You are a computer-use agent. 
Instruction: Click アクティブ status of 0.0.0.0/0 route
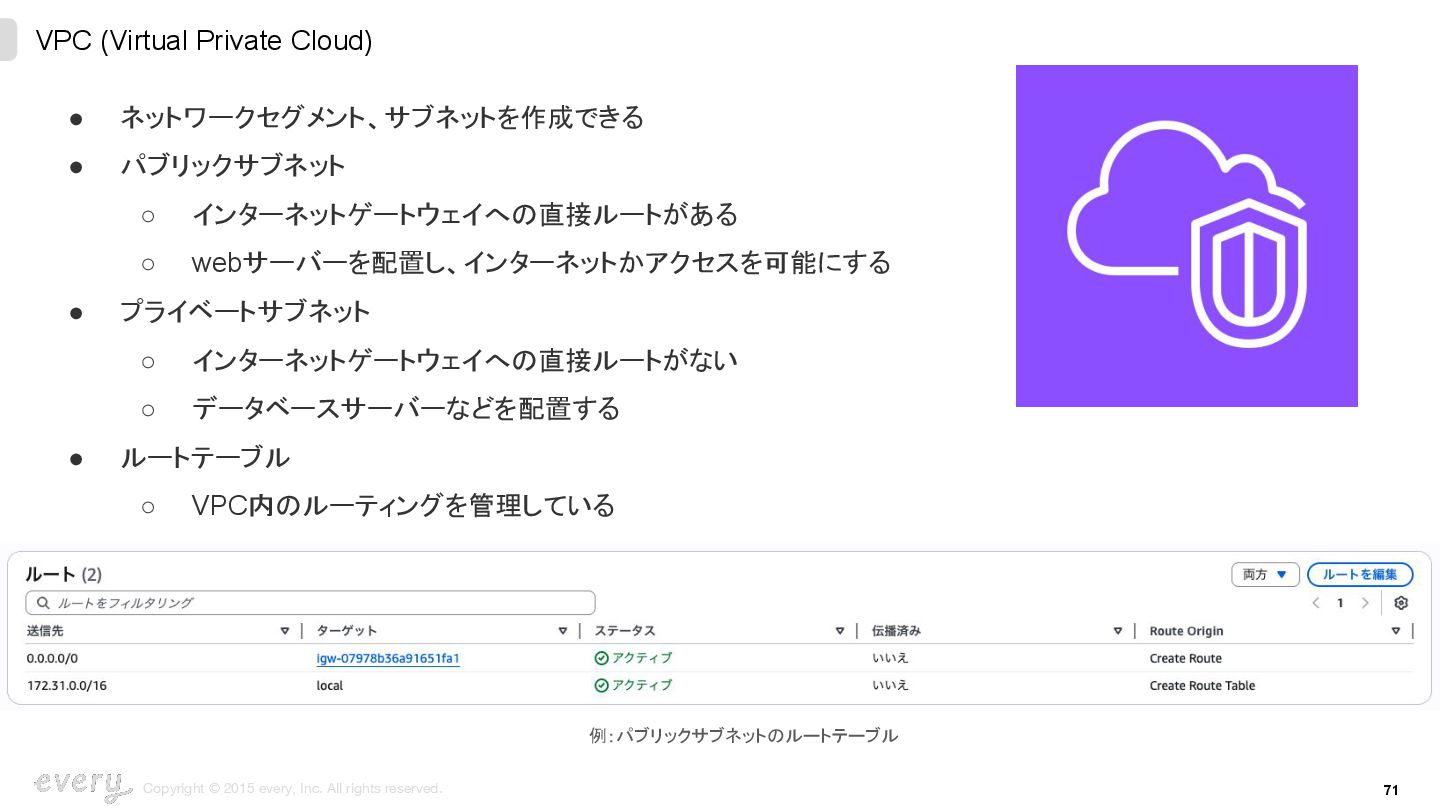click(x=633, y=658)
